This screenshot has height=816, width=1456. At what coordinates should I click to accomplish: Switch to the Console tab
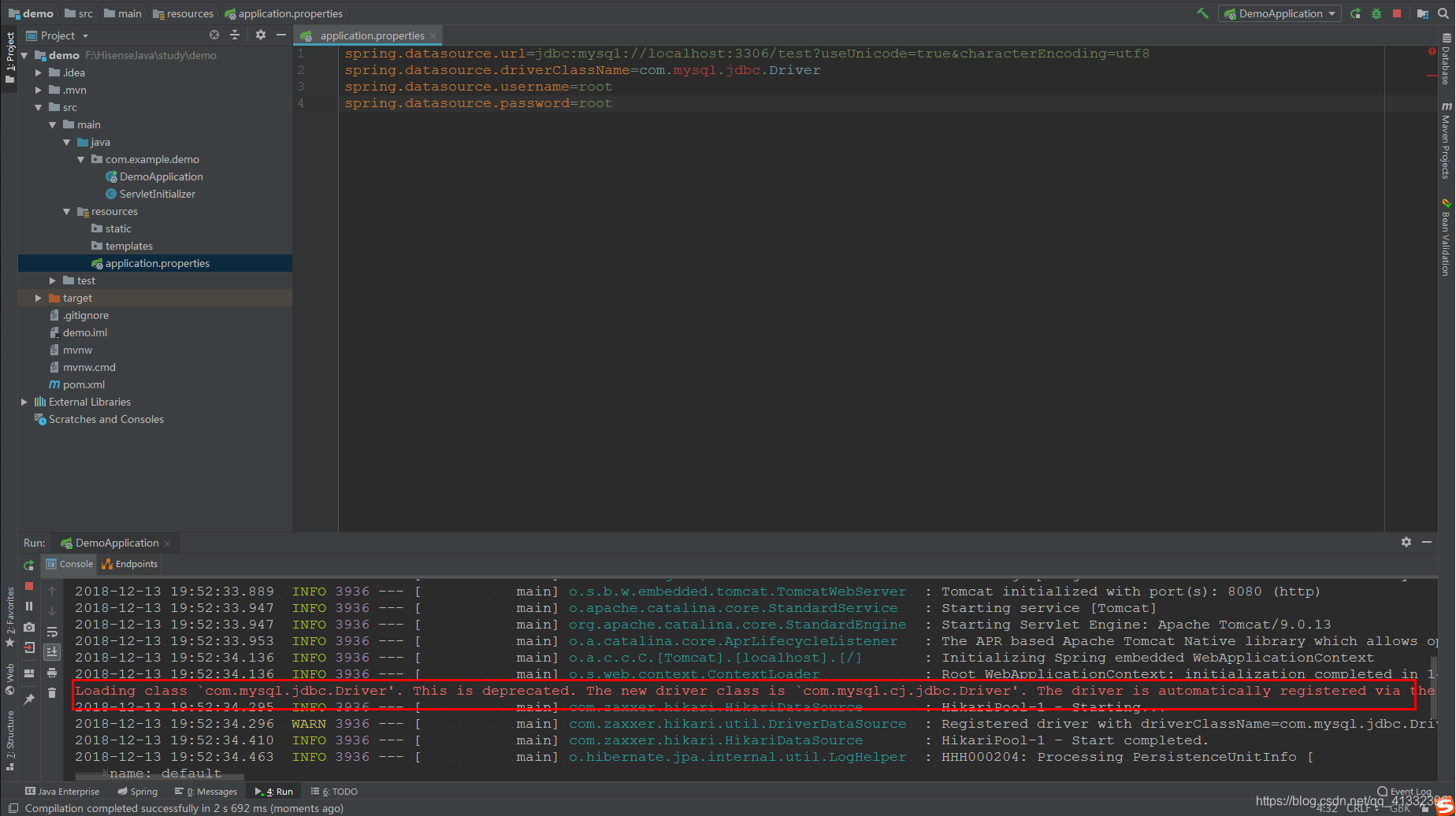click(69, 564)
